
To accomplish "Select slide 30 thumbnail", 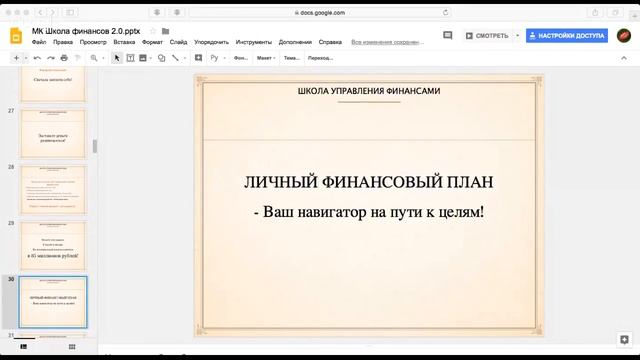I will (53, 302).
